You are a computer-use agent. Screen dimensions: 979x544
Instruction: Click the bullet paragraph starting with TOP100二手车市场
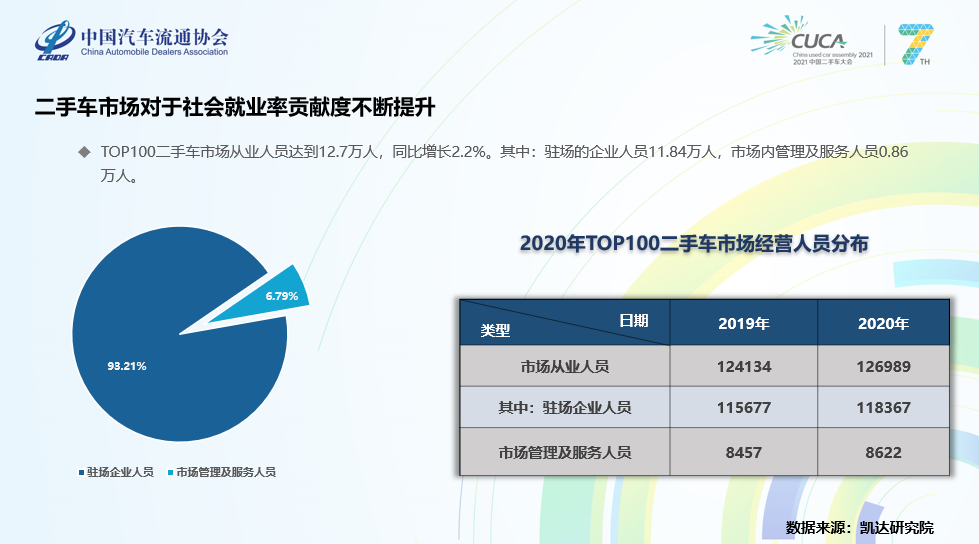504,164
